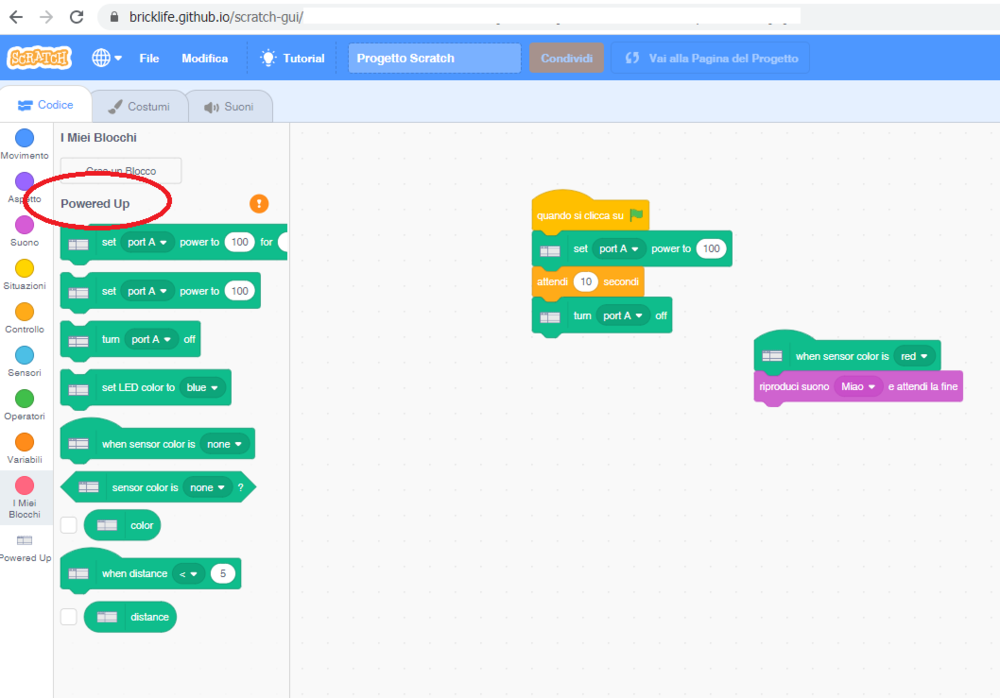Click the browser address bar URL
The image size is (1000, 698).
216,17
